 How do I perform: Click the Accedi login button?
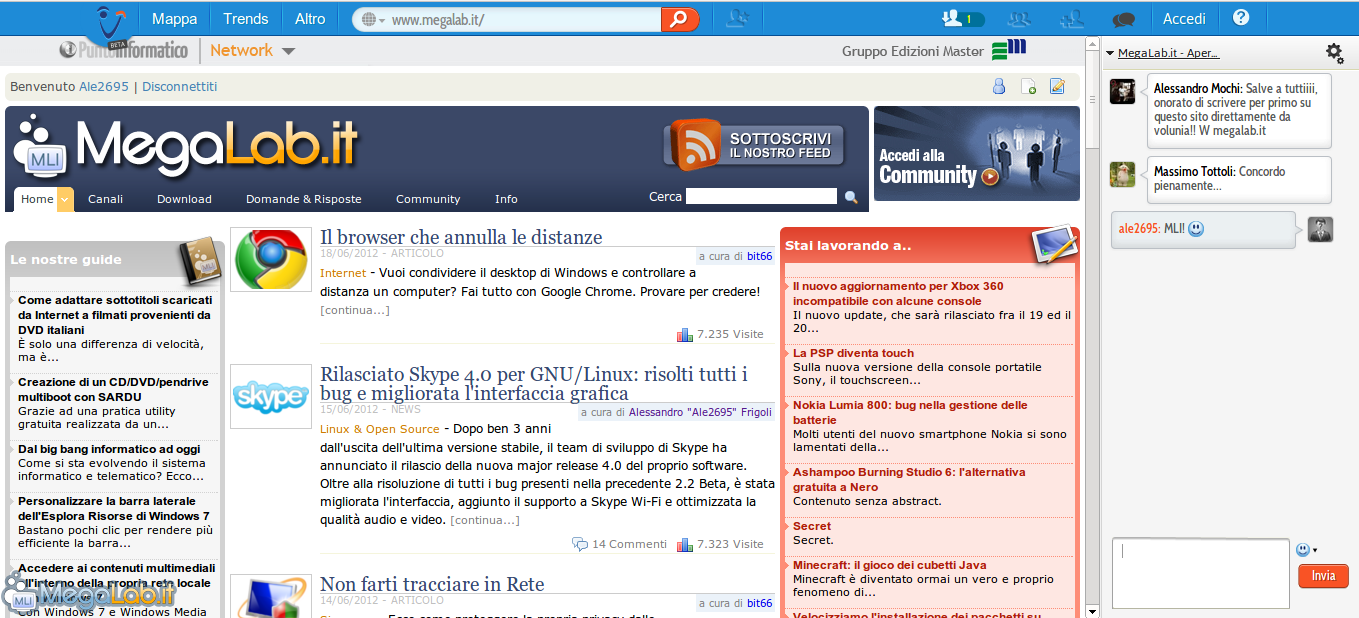(1184, 18)
